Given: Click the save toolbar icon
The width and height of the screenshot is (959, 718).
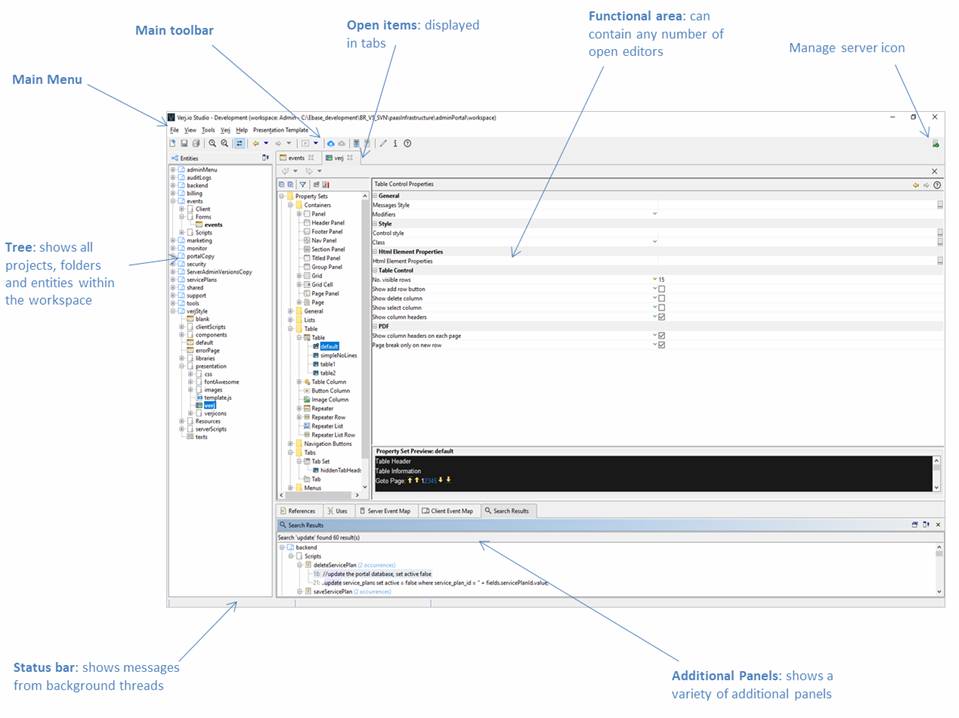Looking at the screenshot, I should point(185,144).
